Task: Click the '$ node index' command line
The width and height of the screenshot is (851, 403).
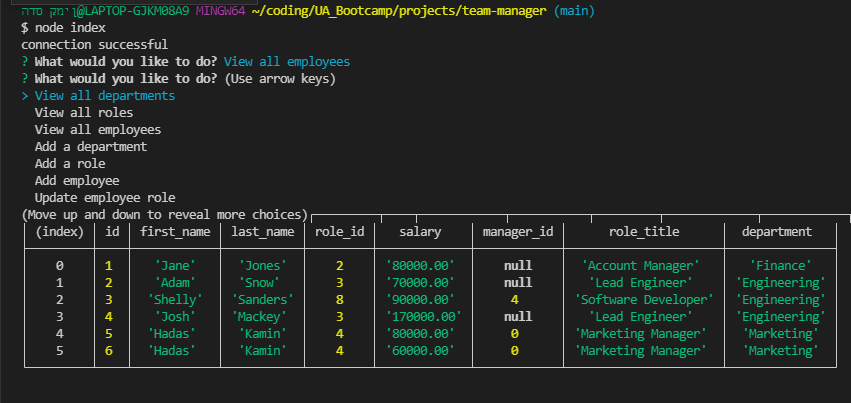Action: tap(63, 28)
